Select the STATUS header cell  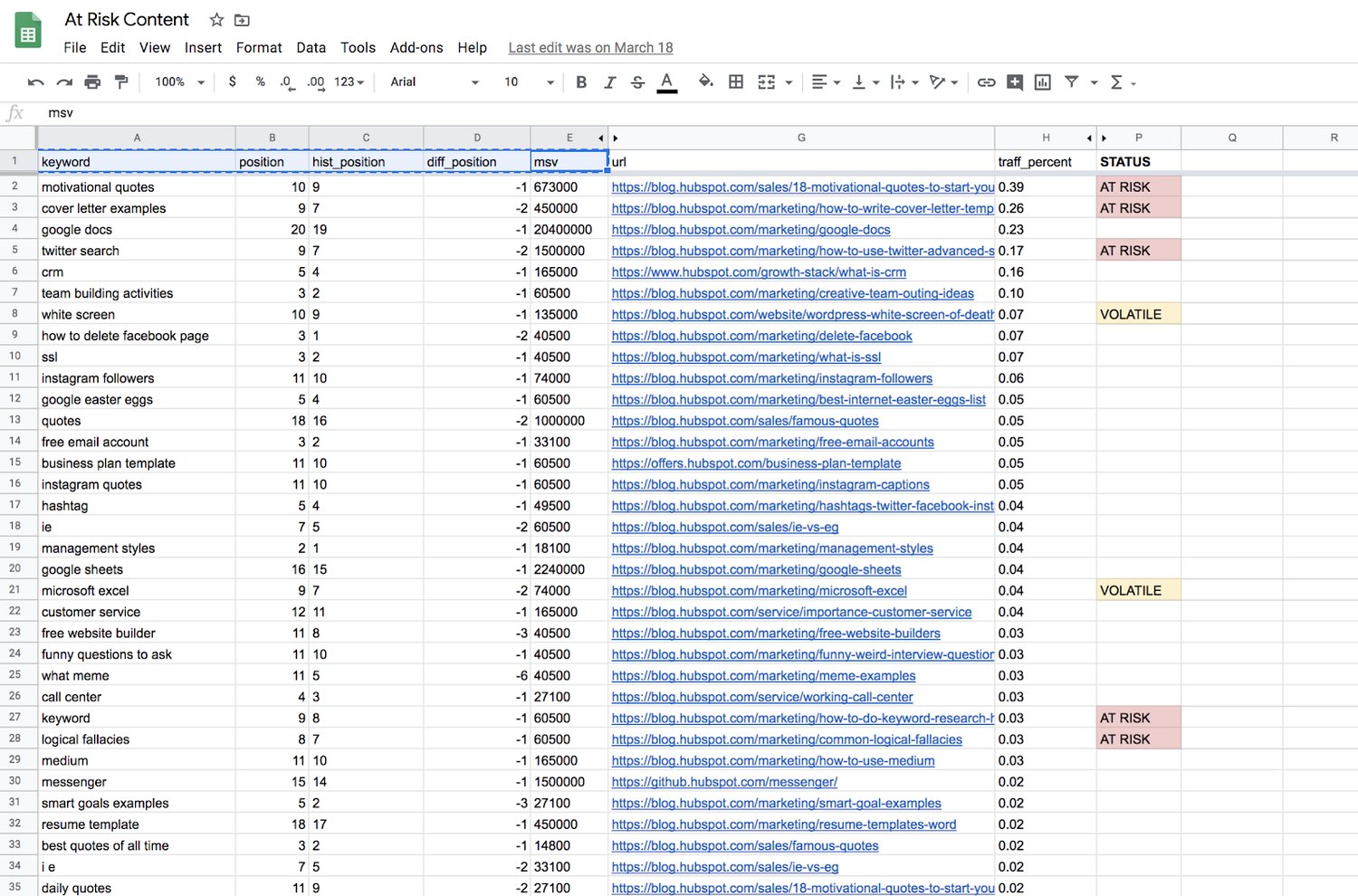point(1137,162)
